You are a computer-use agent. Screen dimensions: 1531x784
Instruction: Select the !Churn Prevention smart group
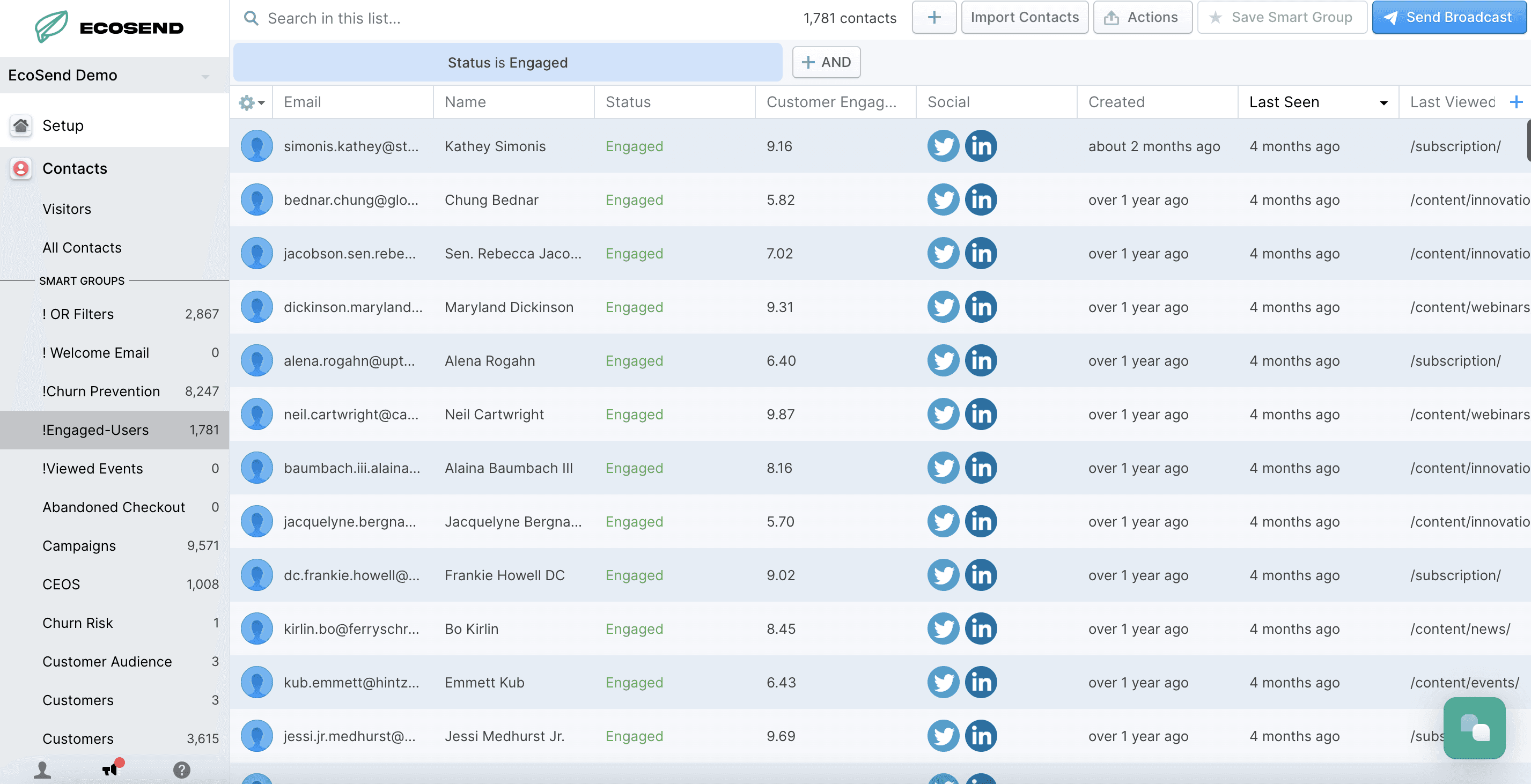pos(101,391)
